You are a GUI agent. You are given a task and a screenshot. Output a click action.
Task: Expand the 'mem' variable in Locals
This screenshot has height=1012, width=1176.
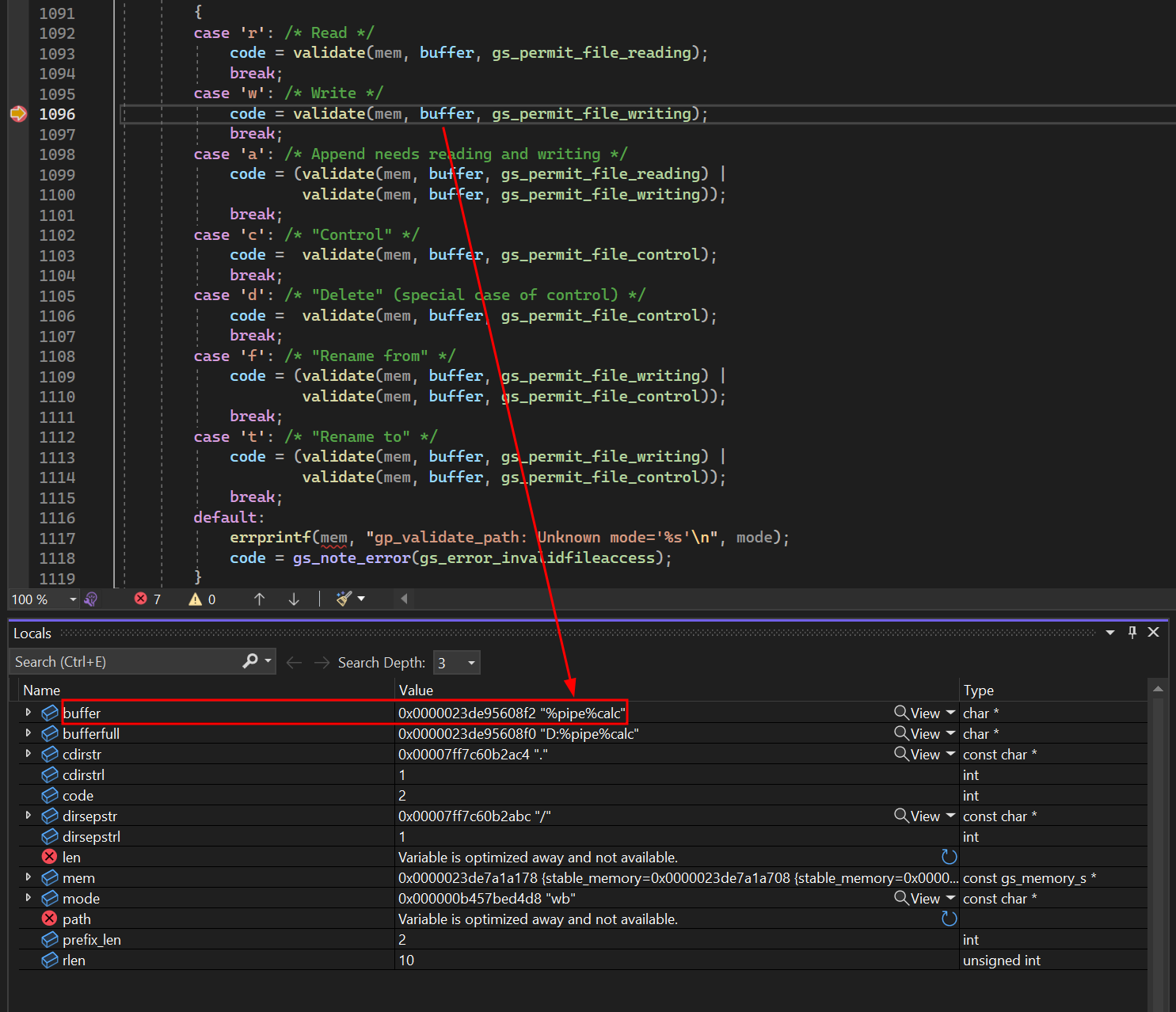(x=29, y=877)
